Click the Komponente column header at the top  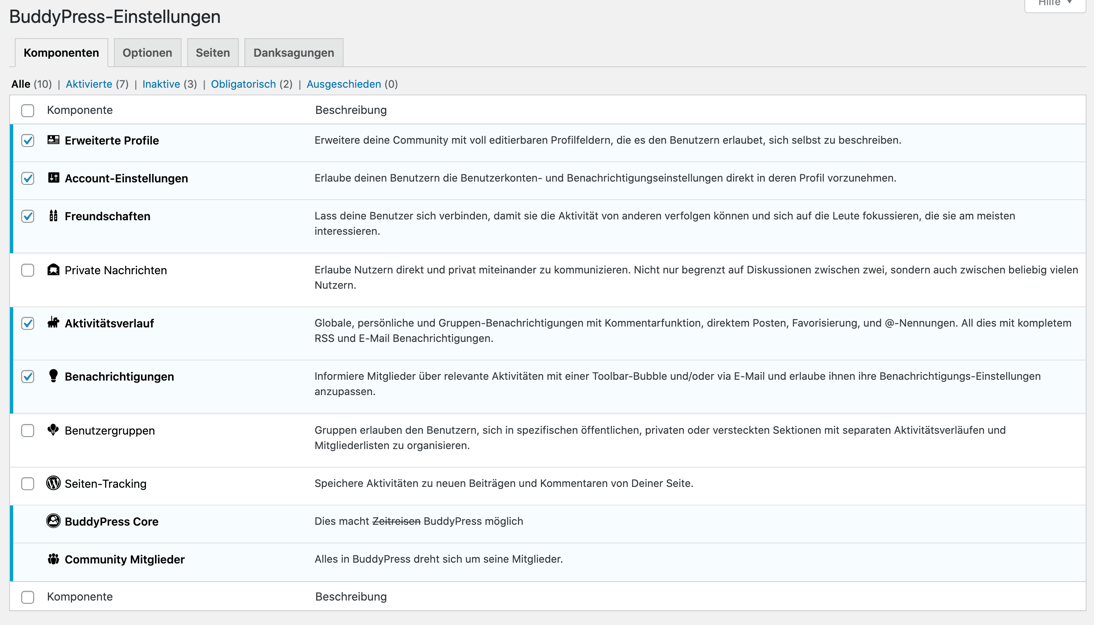pyautogui.click(x=80, y=110)
